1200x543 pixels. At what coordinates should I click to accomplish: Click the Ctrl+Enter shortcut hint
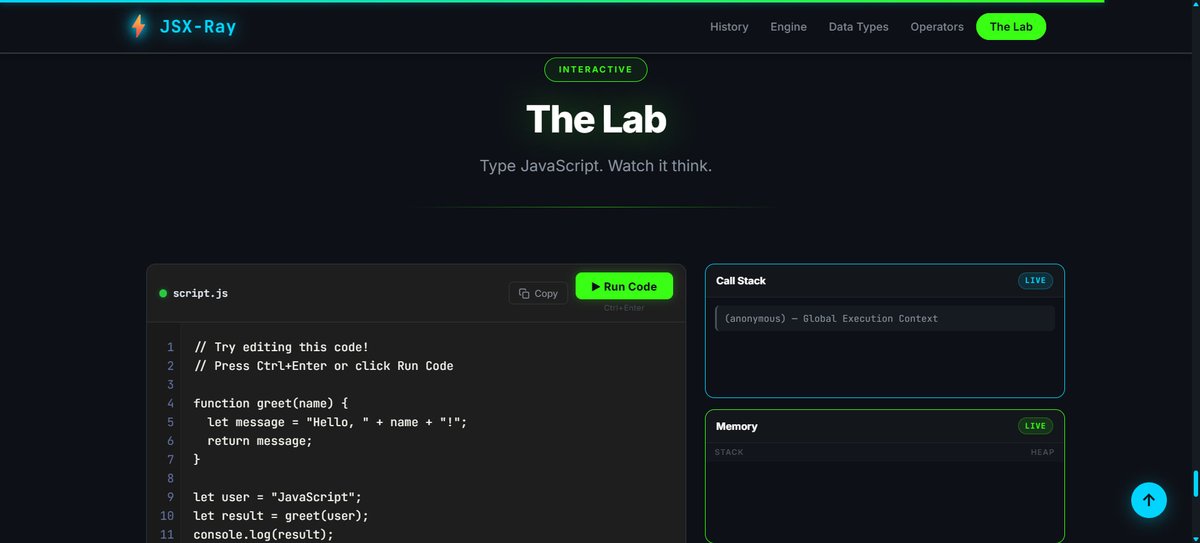[x=624, y=308]
